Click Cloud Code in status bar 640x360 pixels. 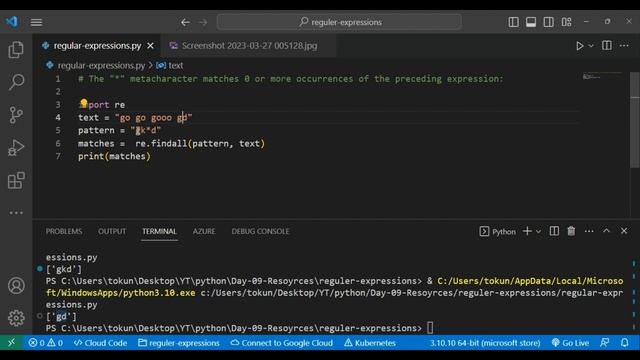pos(100,343)
